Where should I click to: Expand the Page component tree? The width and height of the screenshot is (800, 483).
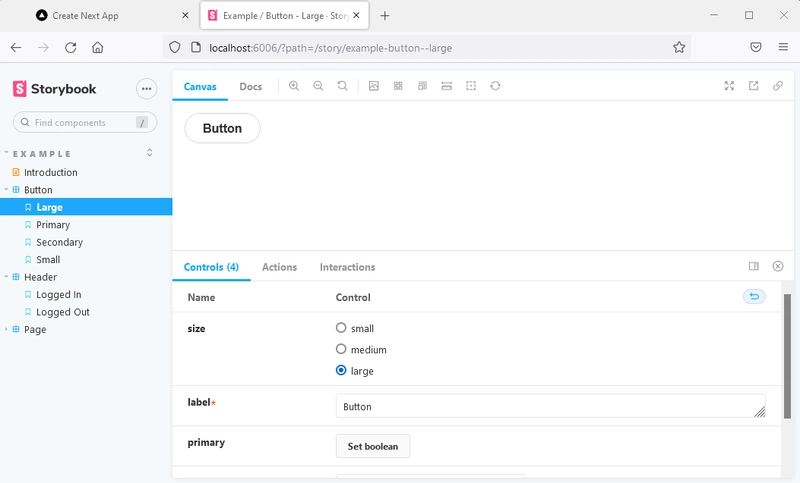coord(6,329)
